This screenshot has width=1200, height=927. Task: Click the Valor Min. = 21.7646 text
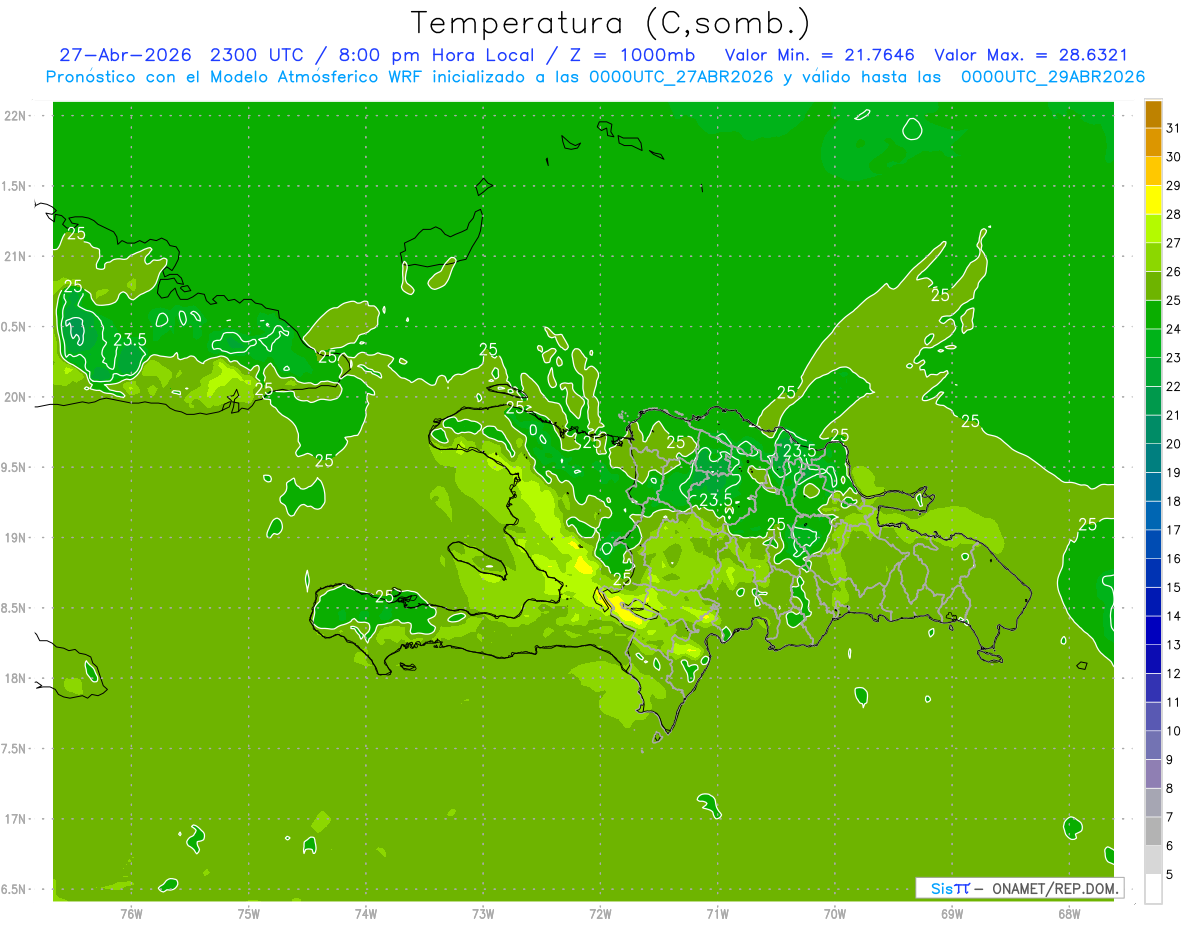click(819, 55)
